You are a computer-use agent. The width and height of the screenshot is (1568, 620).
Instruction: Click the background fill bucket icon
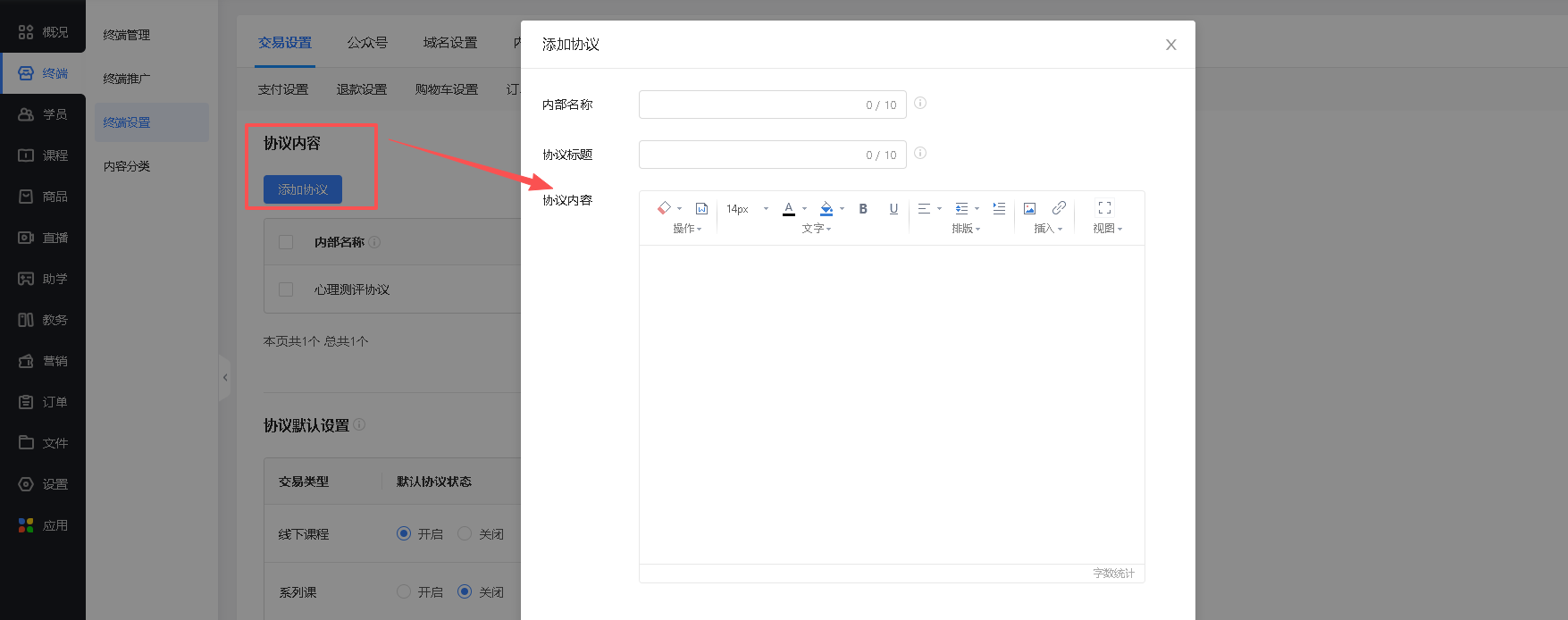pos(826,208)
